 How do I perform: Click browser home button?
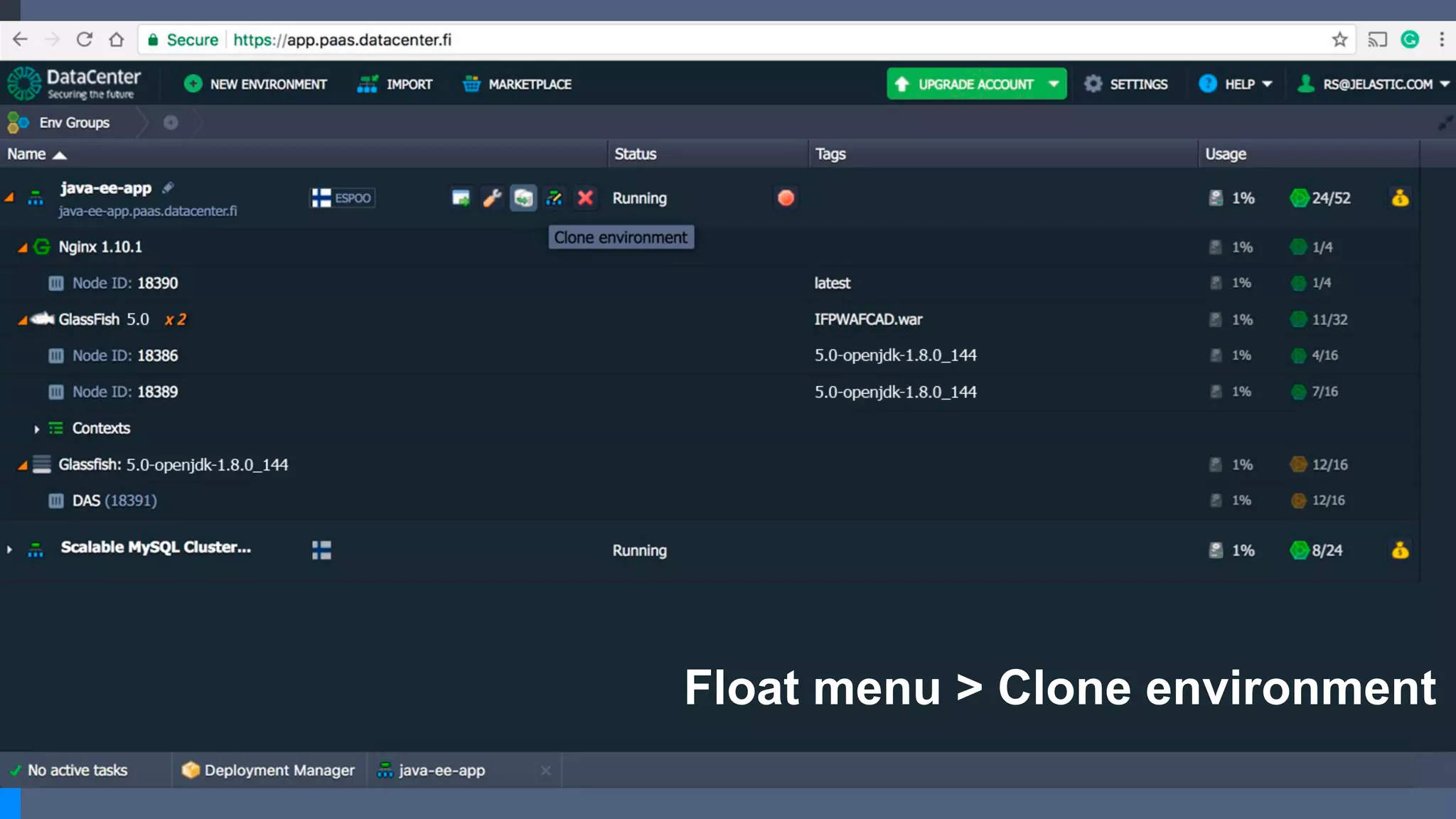(117, 40)
